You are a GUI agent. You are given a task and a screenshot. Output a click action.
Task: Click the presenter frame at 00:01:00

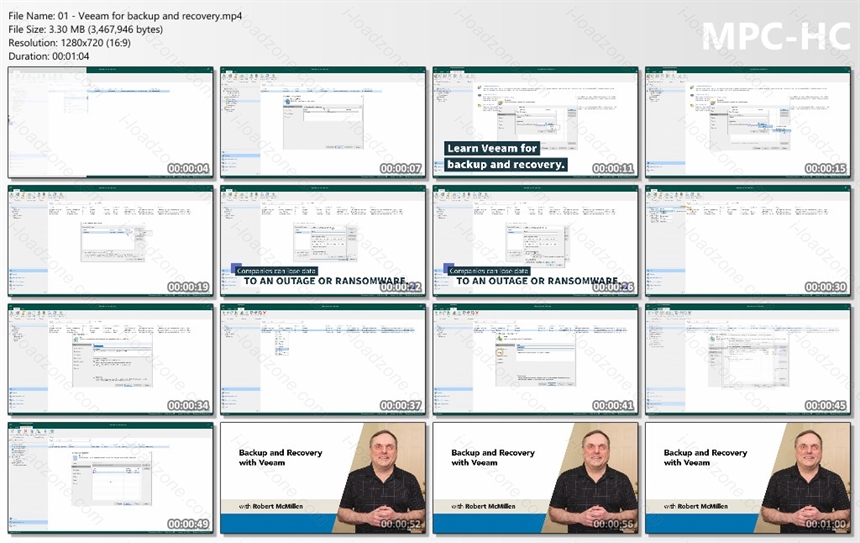[x=748, y=478]
